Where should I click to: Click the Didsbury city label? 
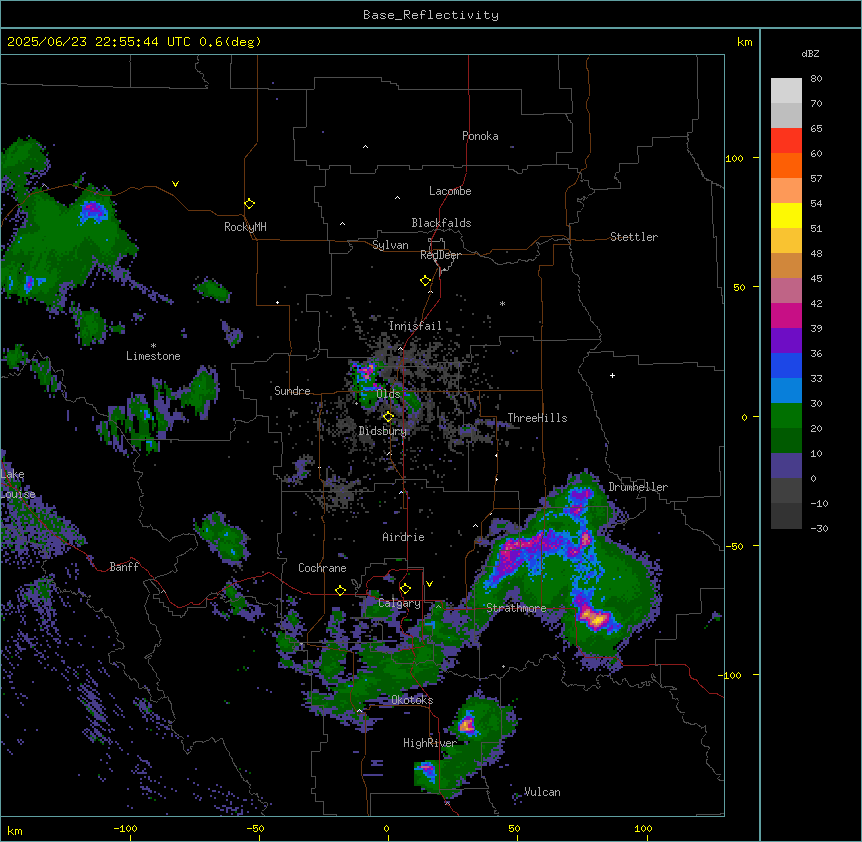coord(383,431)
